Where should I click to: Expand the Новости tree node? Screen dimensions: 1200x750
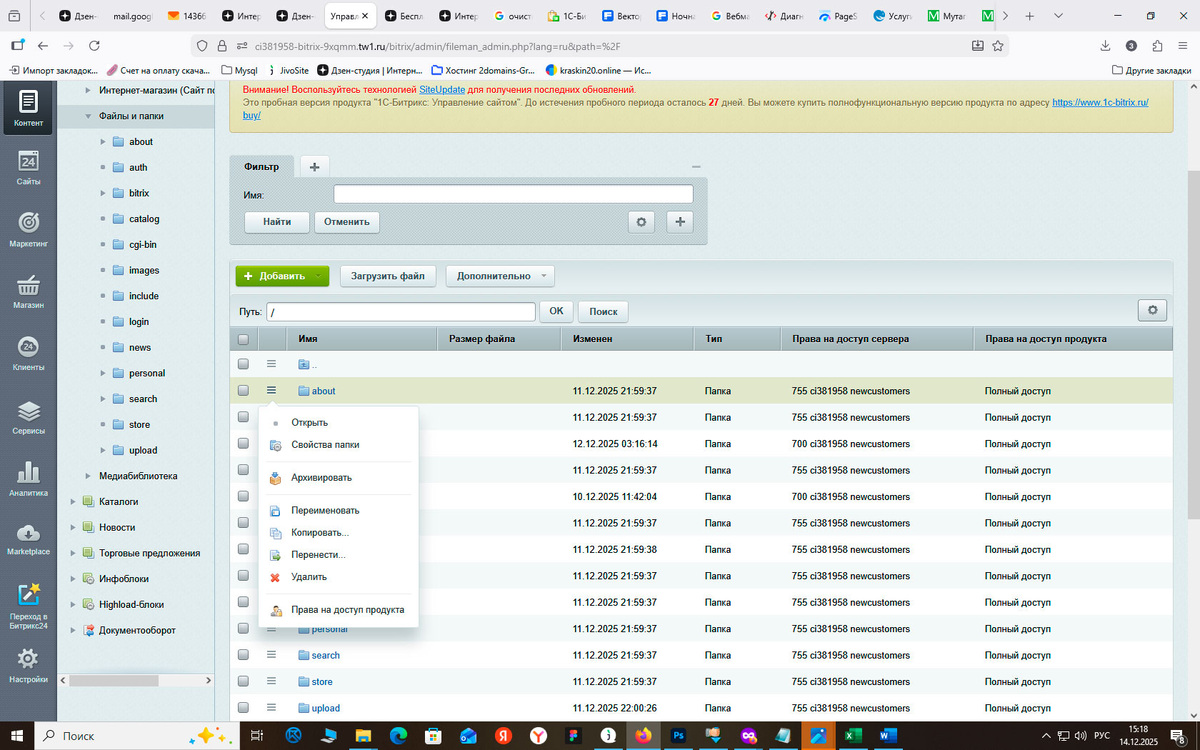click(x=72, y=527)
